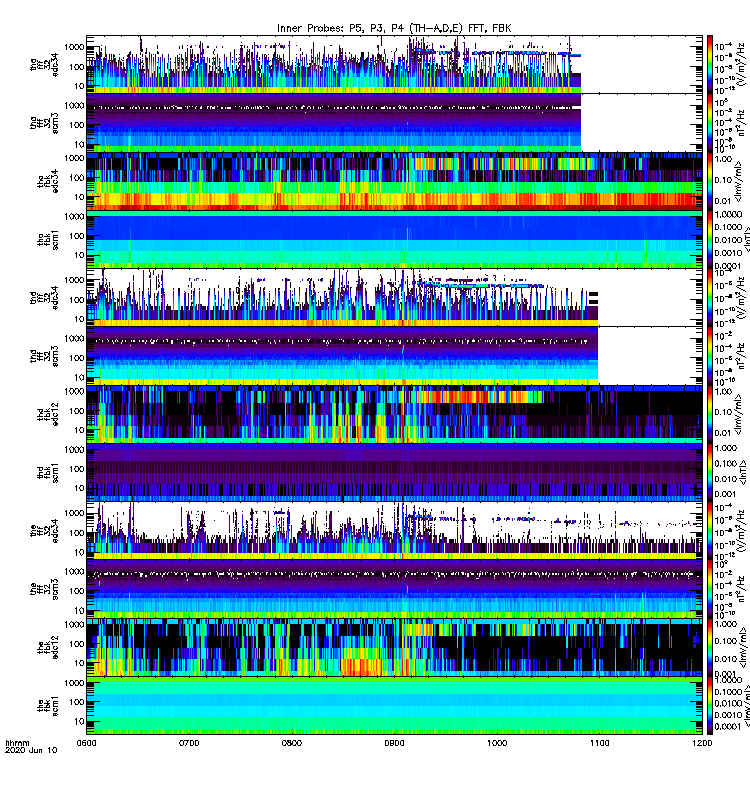This screenshot has width=750, height=800.
Task: Click the 1100 time axis label
Action: 599,743
